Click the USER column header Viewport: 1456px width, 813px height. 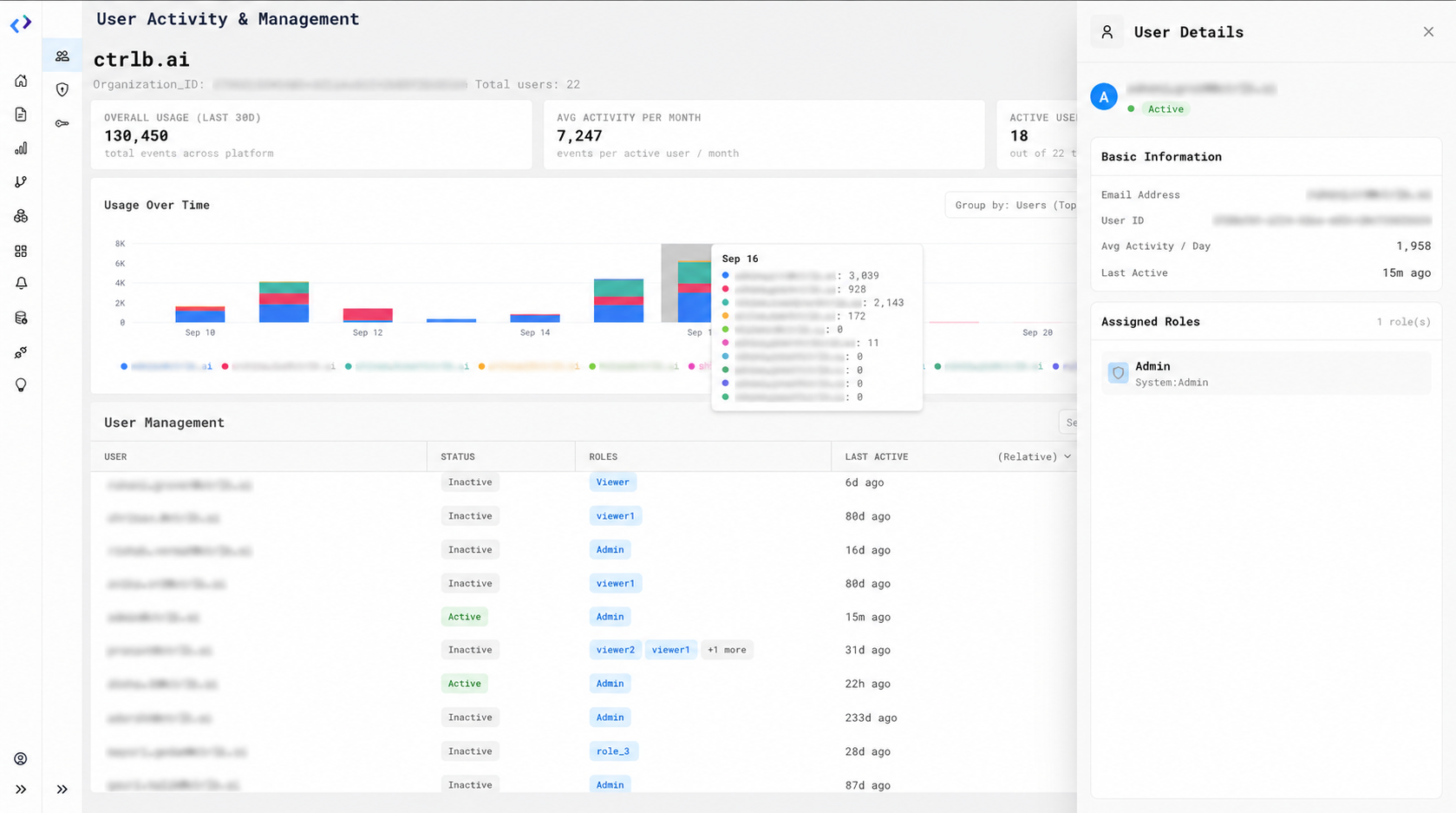click(115, 456)
